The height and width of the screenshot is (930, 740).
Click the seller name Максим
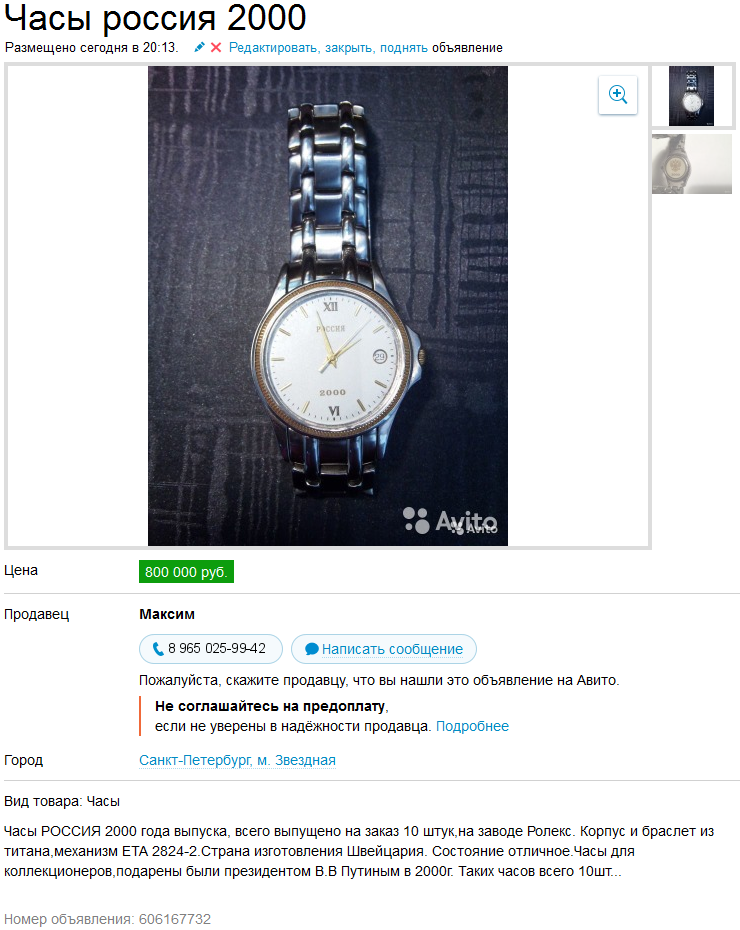point(167,614)
